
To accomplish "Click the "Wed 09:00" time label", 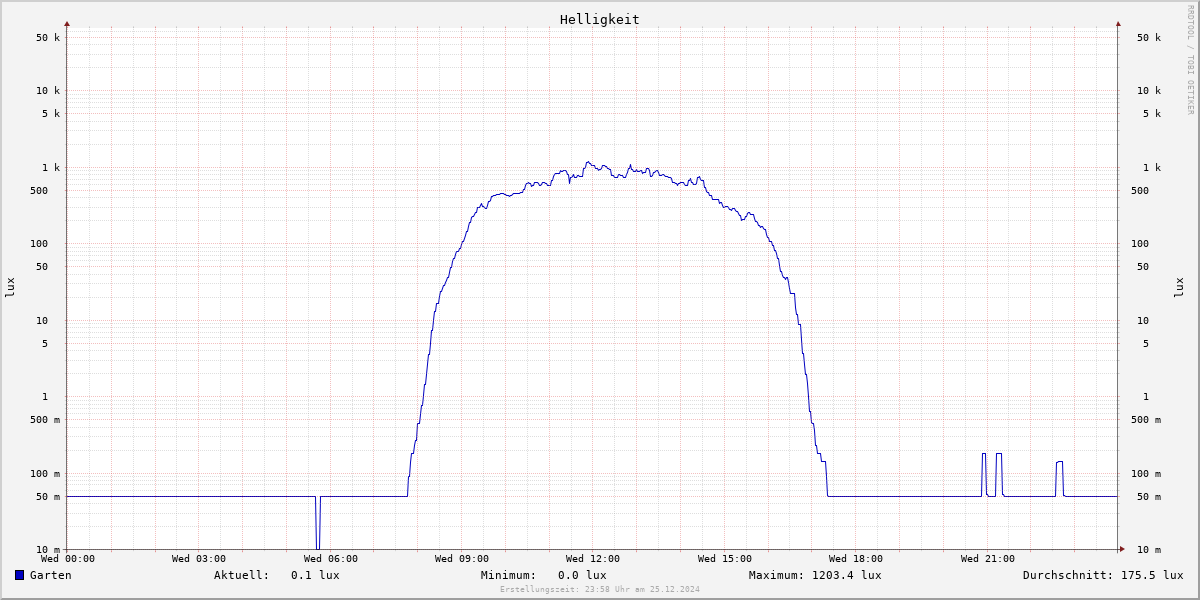I will click(x=462, y=559).
